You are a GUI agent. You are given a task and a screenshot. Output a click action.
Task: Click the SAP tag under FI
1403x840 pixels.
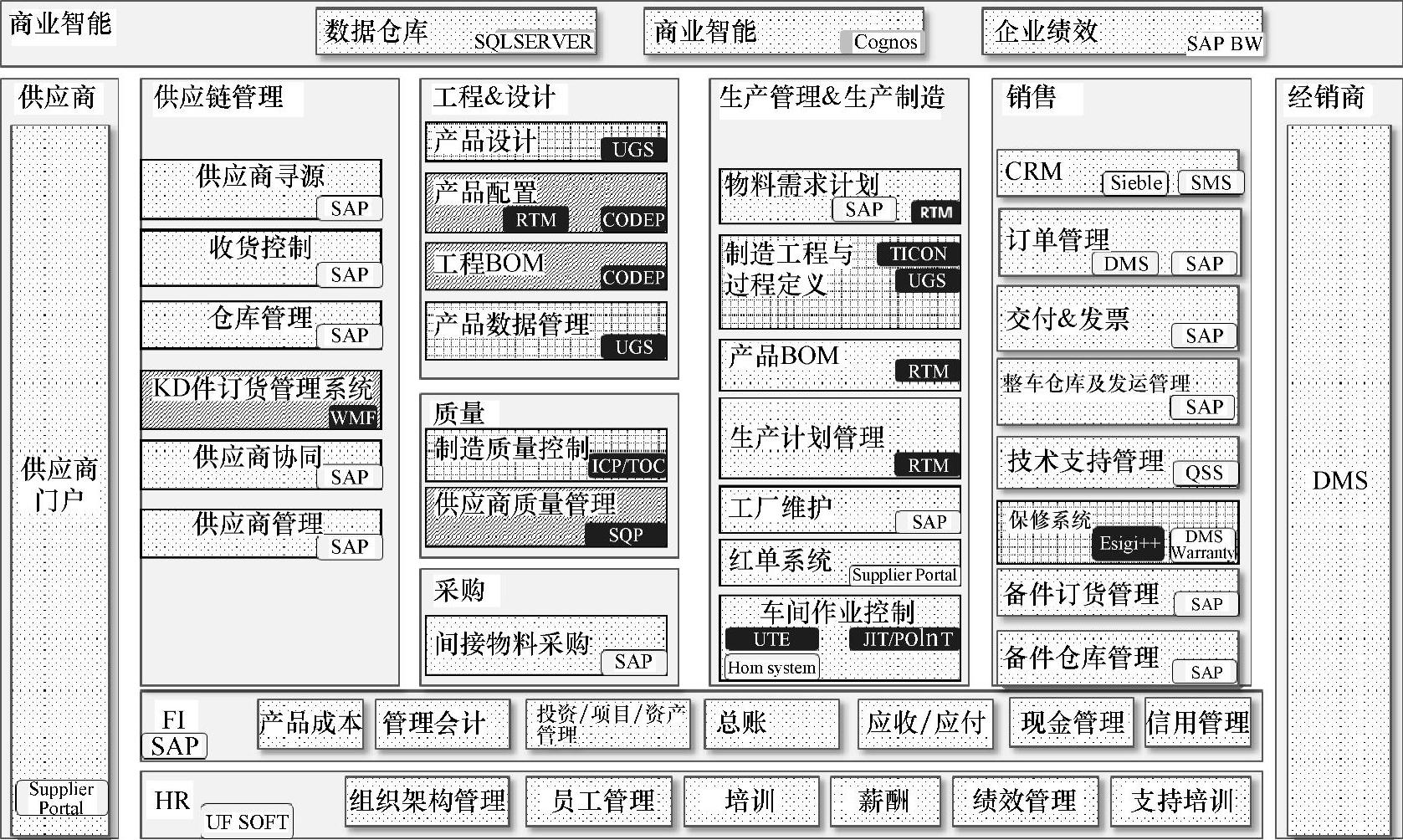coord(174,745)
